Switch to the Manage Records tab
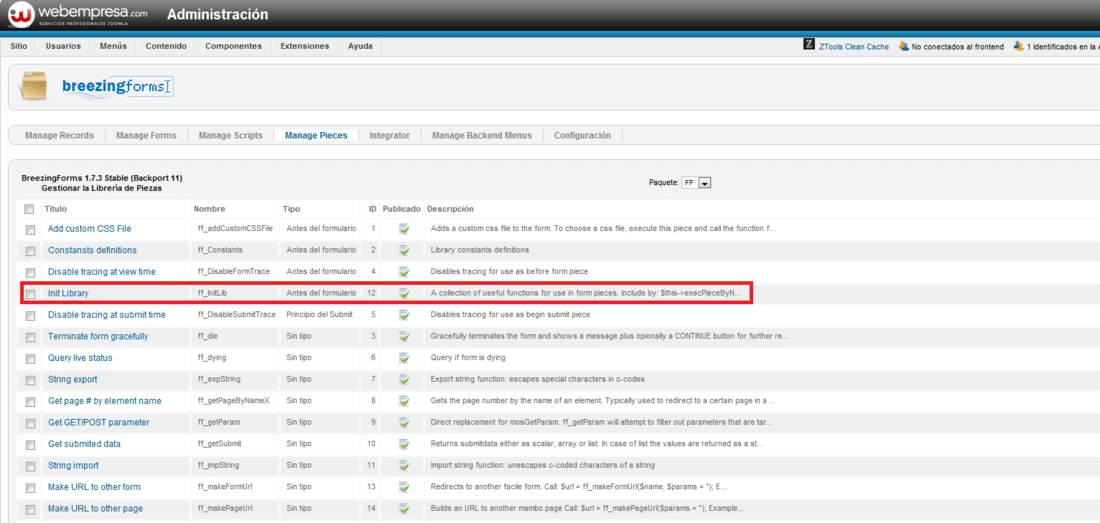 [x=59, y=135]
